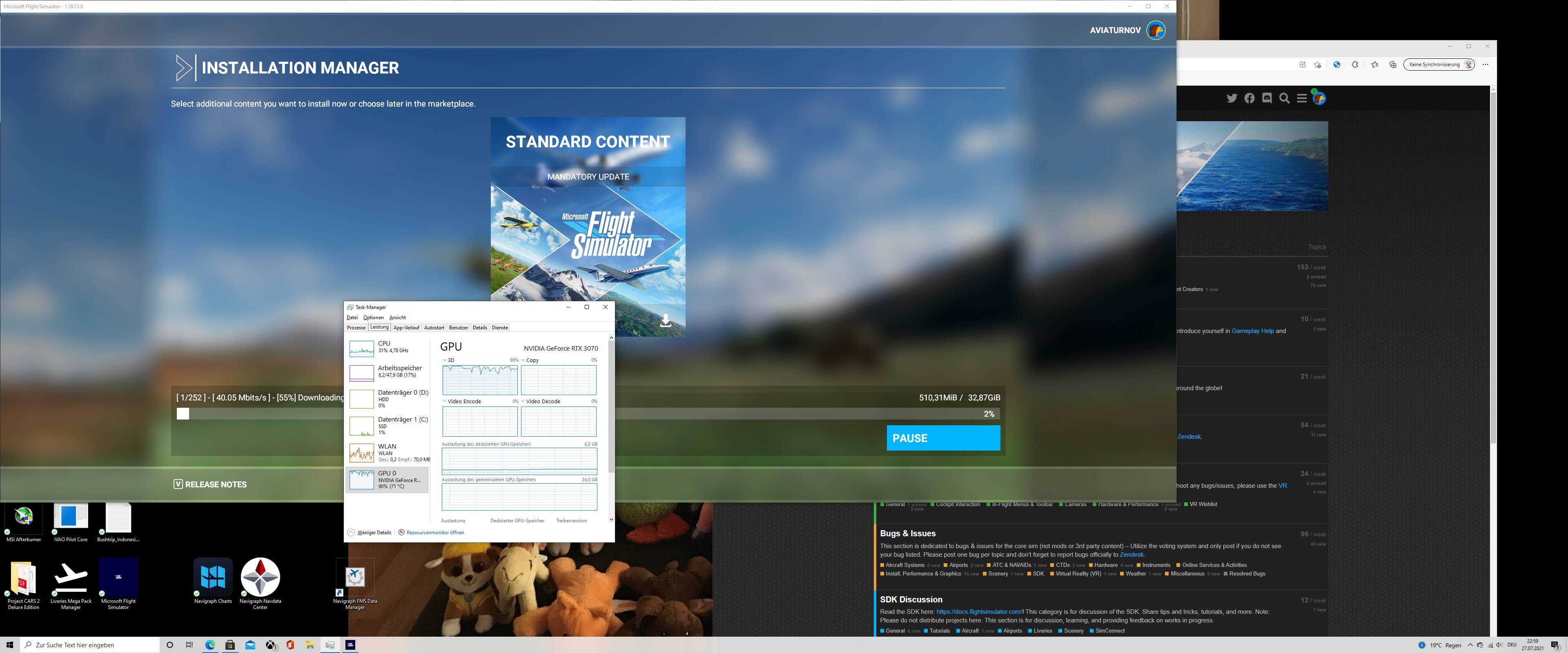Click the Twitter bird icon
This screenshot has height=653, width=1568.
click(x=1232, y=98)
